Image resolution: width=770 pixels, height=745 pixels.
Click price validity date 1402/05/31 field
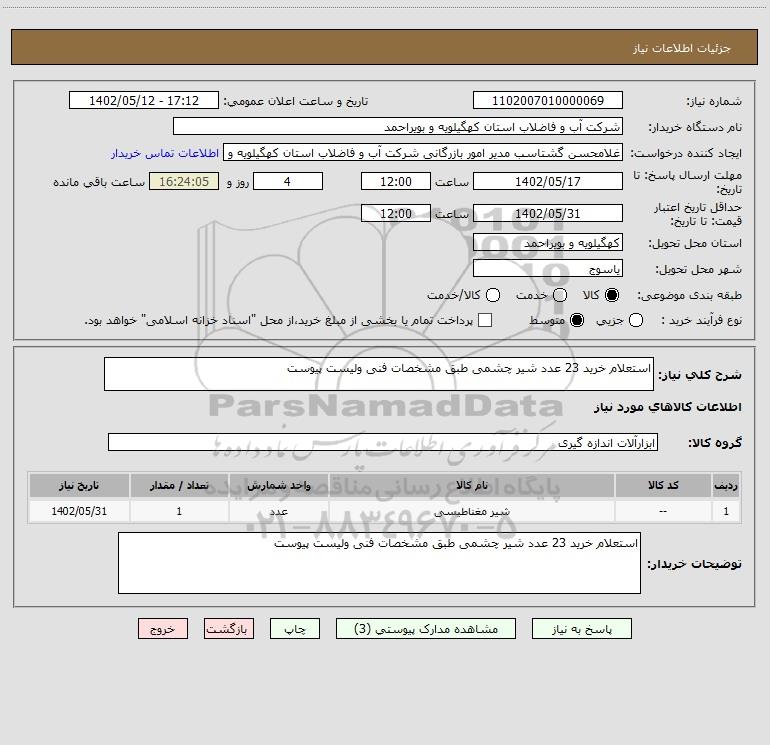(x=548, y=213)
